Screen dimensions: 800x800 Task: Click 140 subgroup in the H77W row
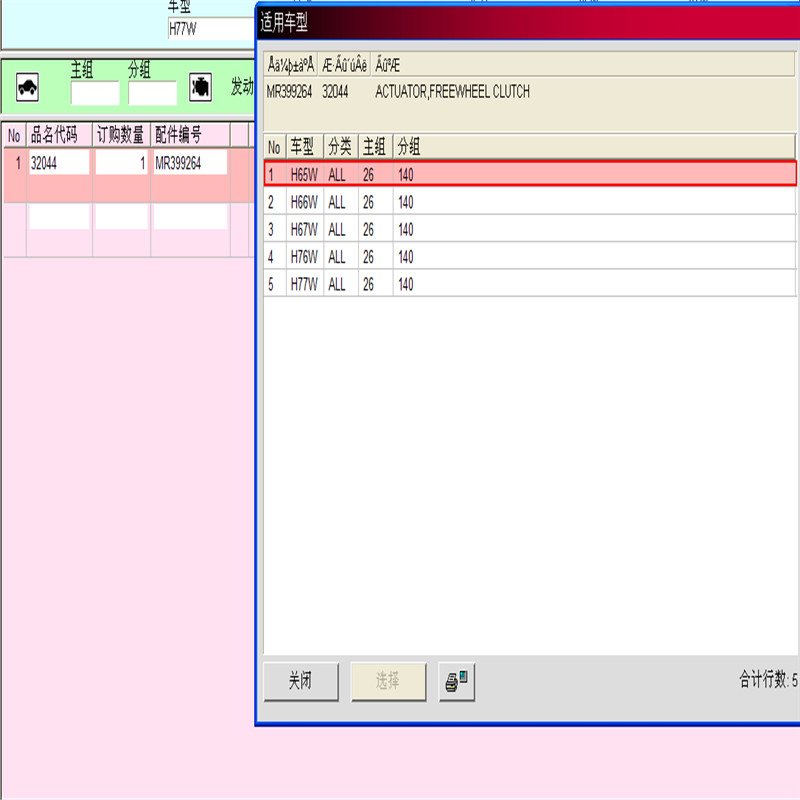[x=406, y=284]
